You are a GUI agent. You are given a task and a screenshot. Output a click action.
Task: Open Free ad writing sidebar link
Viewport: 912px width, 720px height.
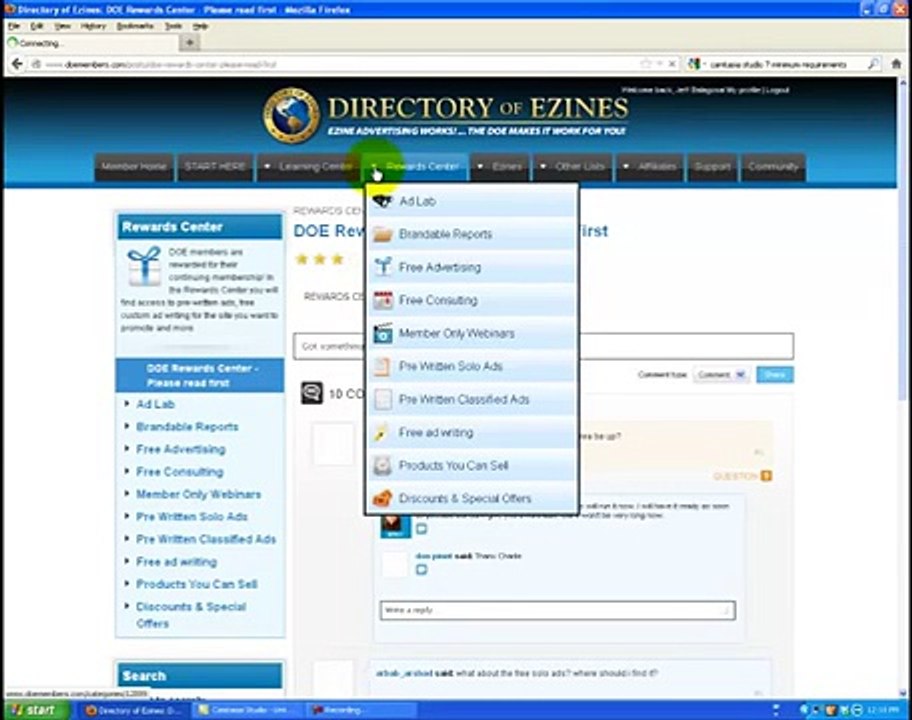pyautogui.click(x=176, y=562)
